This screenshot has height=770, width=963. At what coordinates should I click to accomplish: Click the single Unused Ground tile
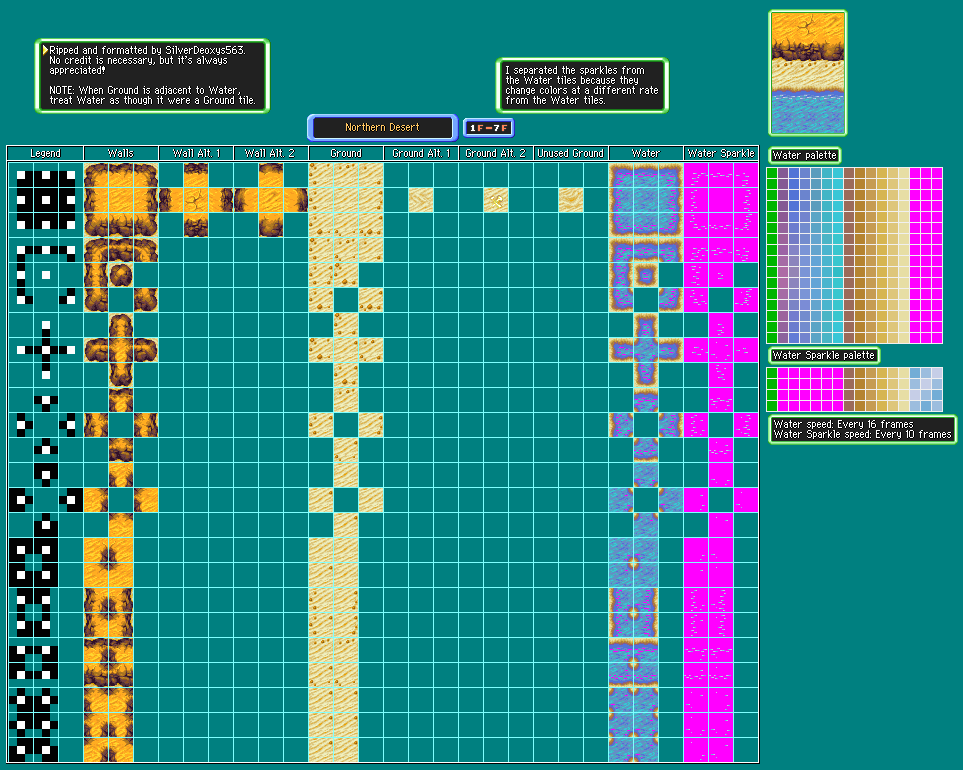571,200
